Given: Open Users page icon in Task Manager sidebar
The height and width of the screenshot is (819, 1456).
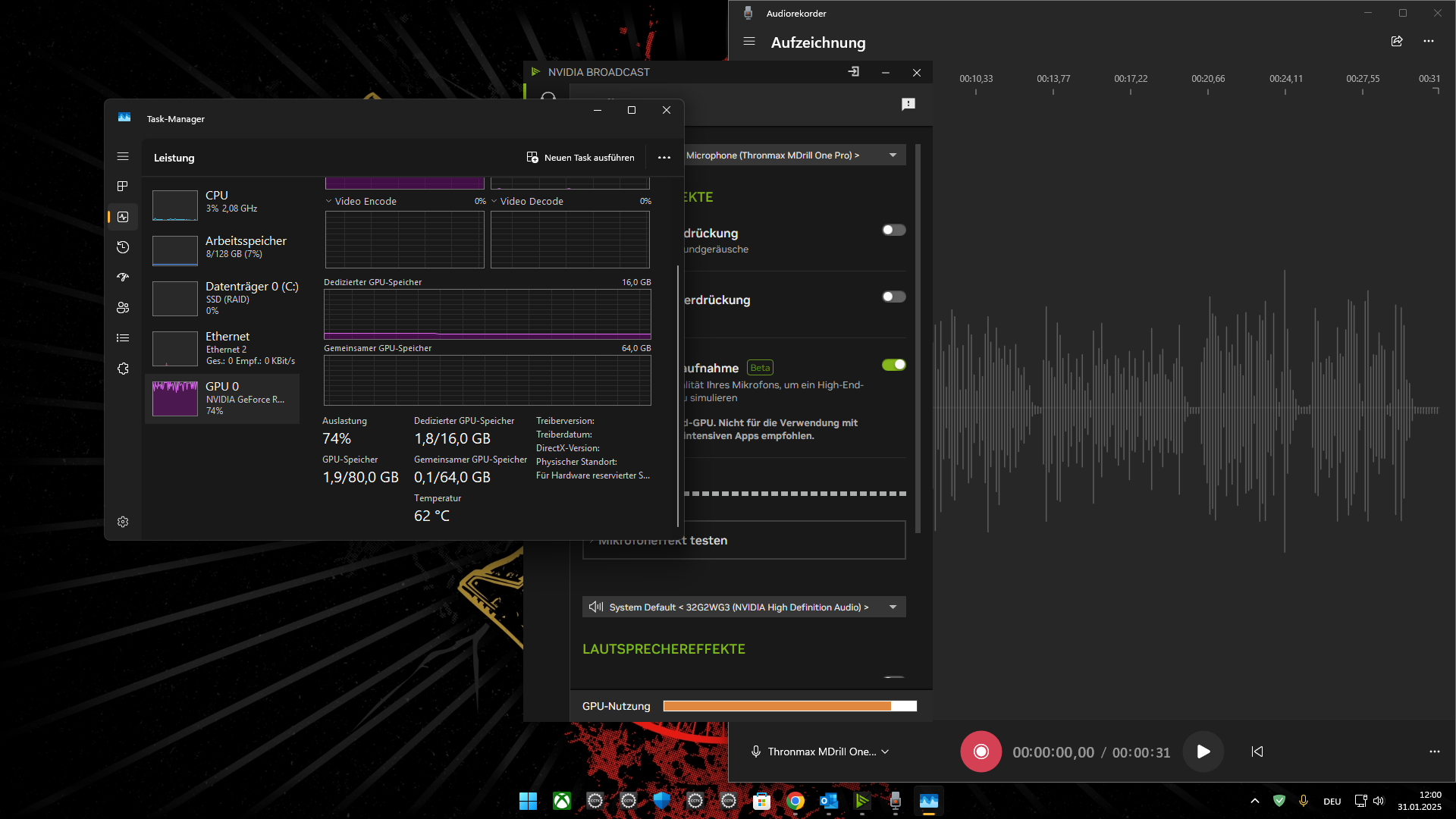Looking at the screenshot, I should pyautogui.click(x=123, y=308).
